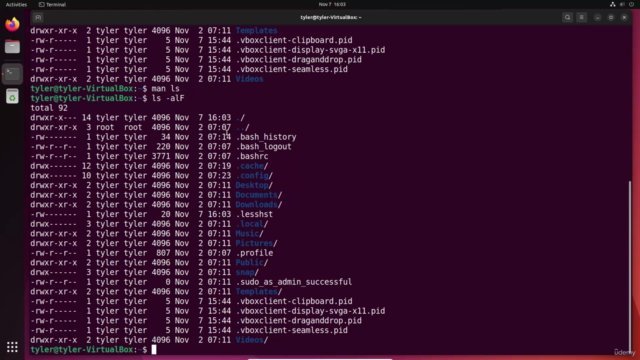640x360 pixels.
Task: Minimize the terminal window
Action: 598,18
